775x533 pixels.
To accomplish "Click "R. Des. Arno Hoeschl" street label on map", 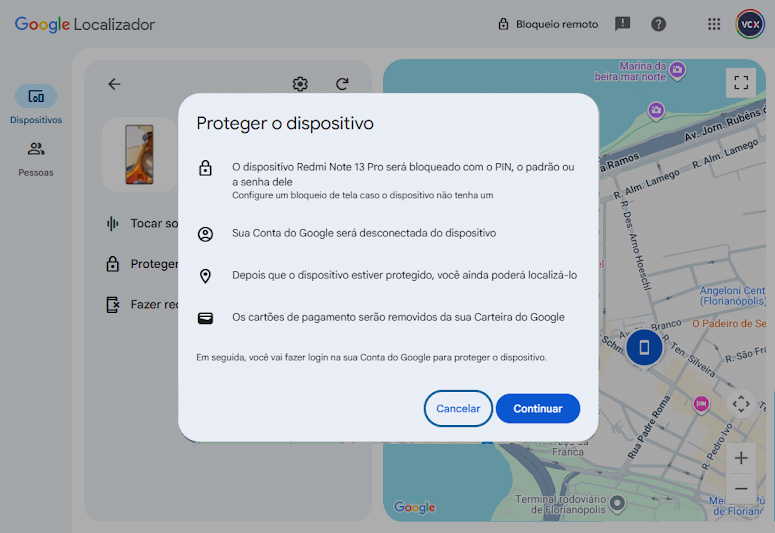I will [637, 245].
